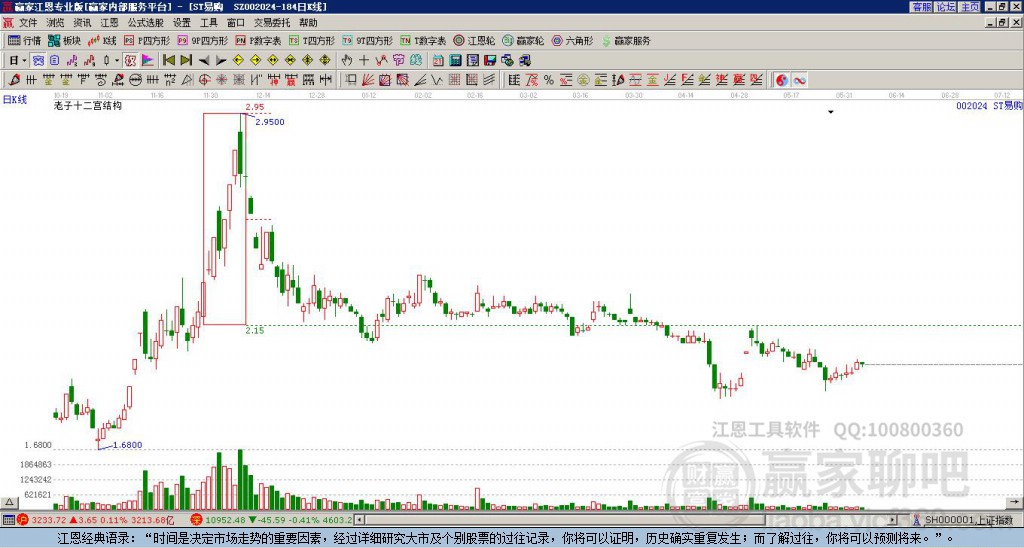Open the 江恩 menu
Viewport: 1024px width, 548px height.
109,23
